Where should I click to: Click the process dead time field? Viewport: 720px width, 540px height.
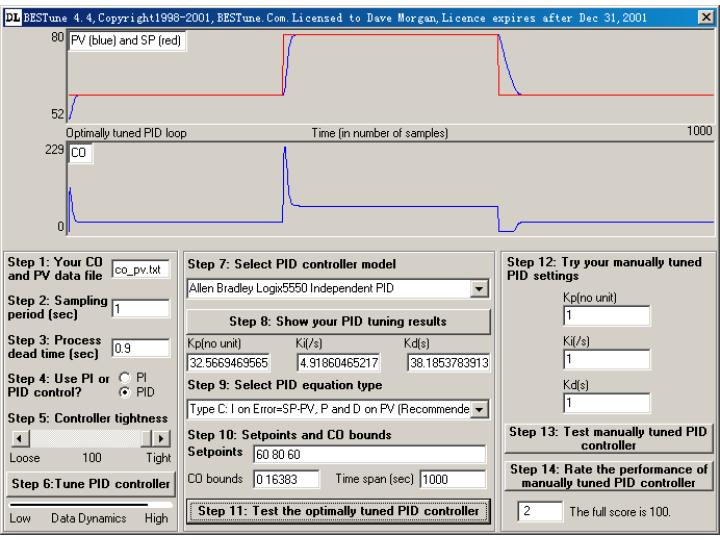tap(141, 348)
